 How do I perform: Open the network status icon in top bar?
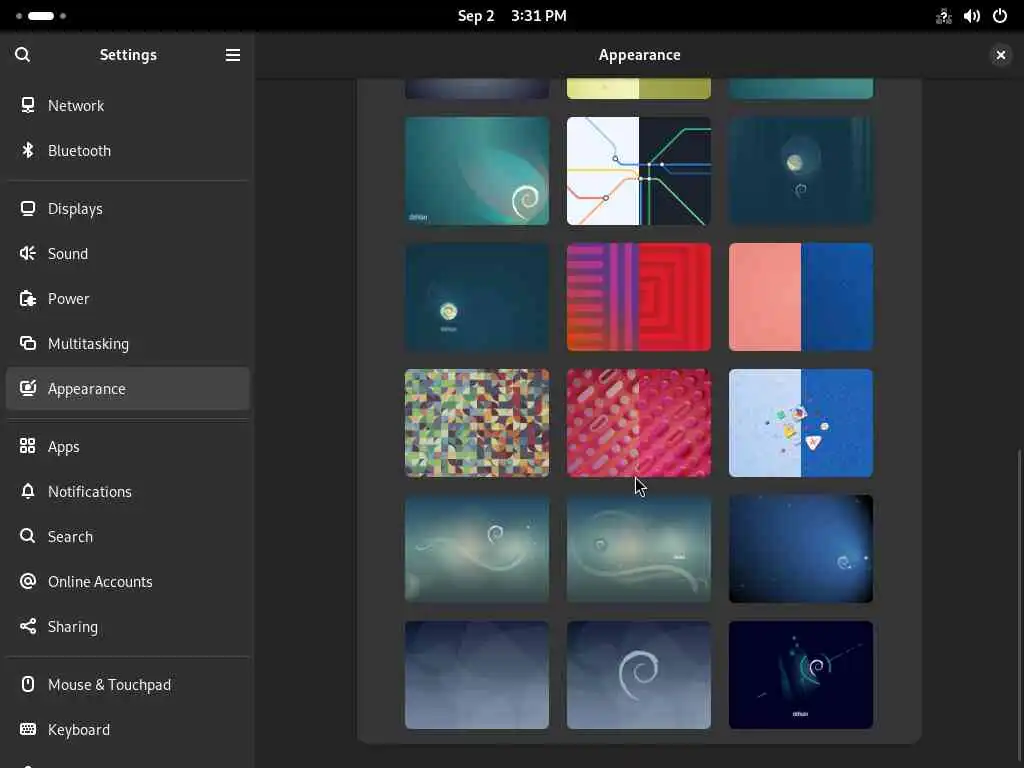[944, 16]
